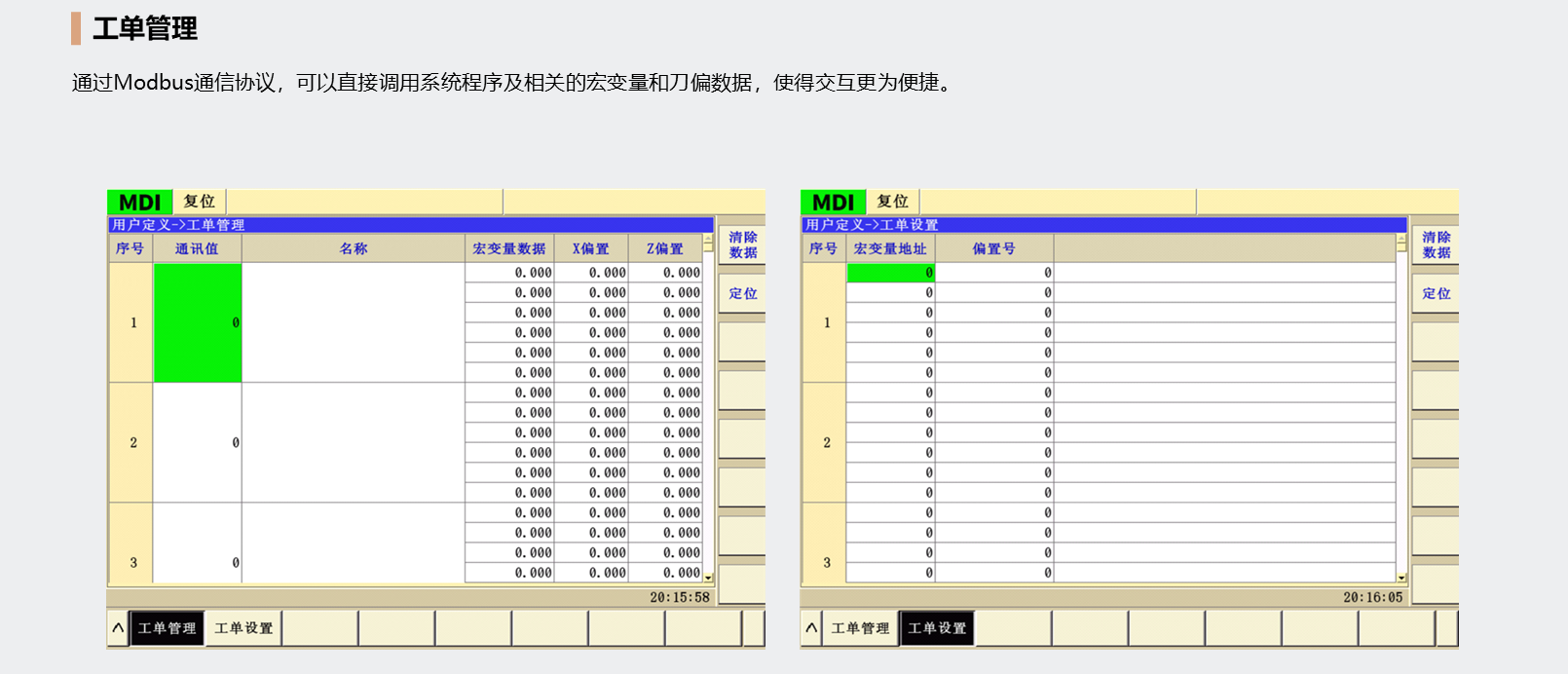The height and width of the screenshot is (674, 1568).
Task: Click the X偏置 column header
Action: click(590, 248)
